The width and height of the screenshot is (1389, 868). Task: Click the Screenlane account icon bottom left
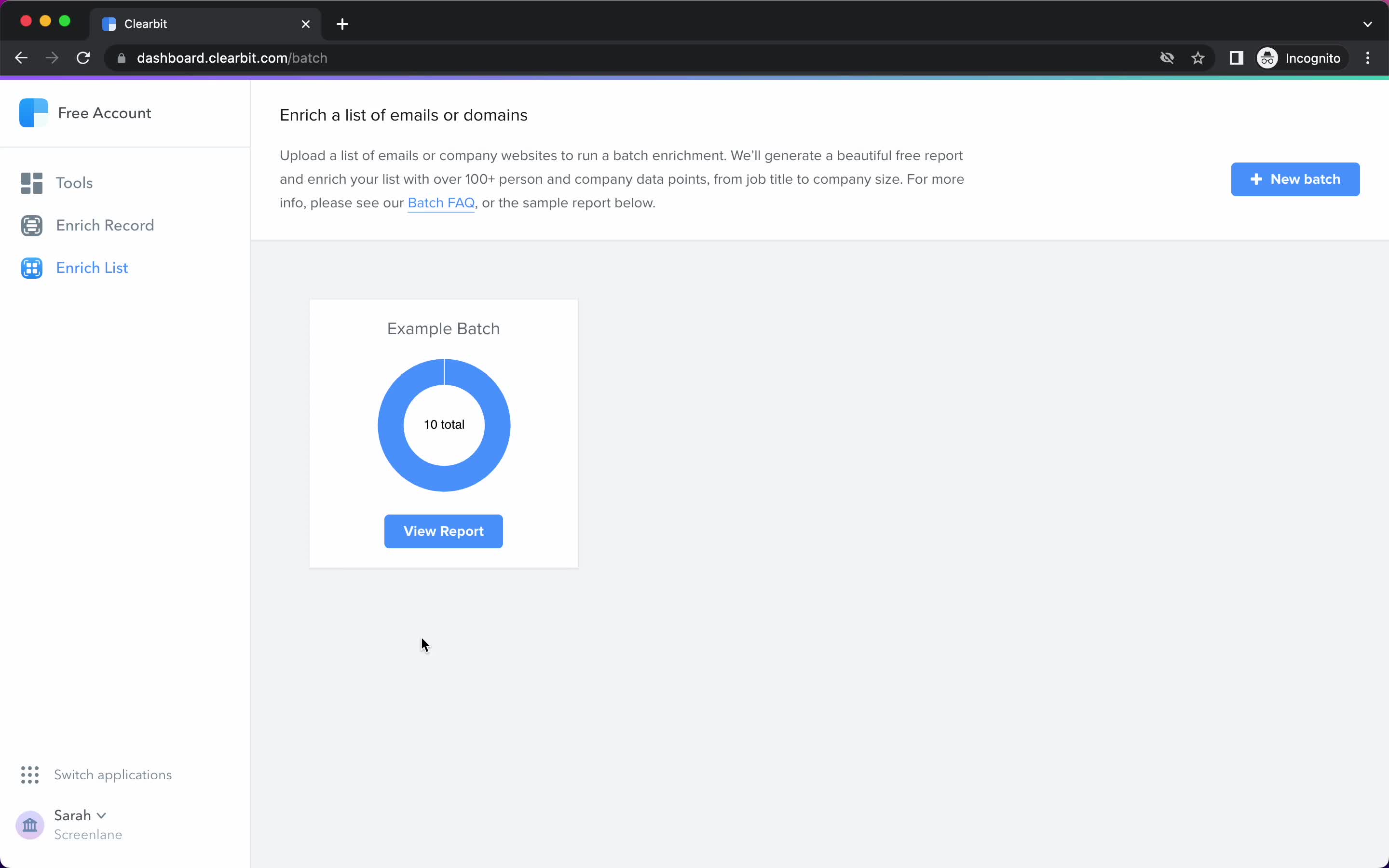click(29, 824)
